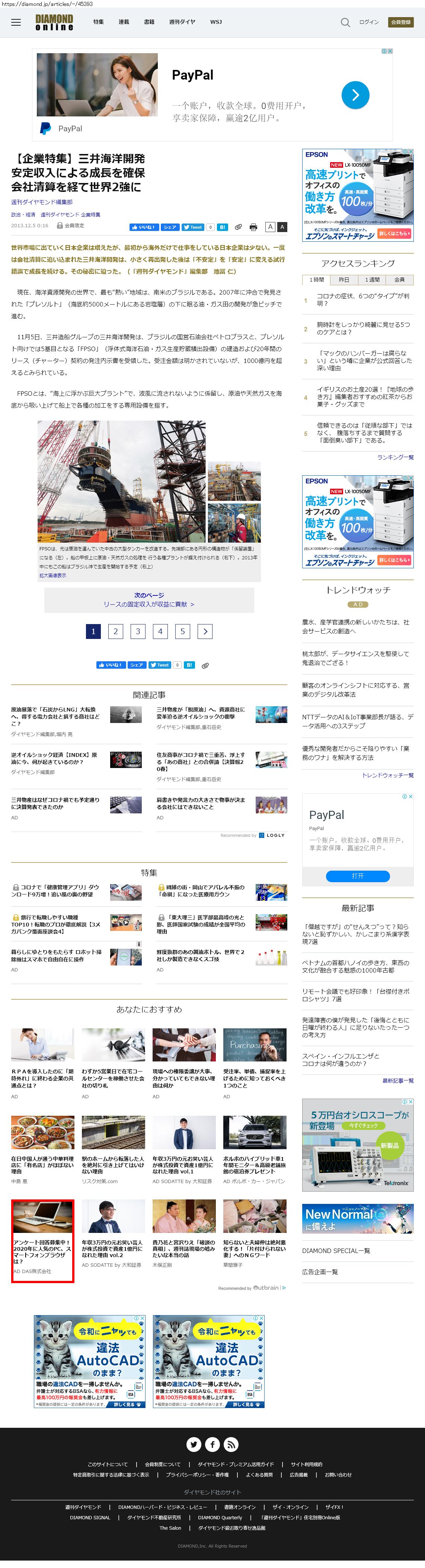425x1568 pixels.
Task: Click the Hatena bookmark B! icon under the headline
Action: coord(222,227)
